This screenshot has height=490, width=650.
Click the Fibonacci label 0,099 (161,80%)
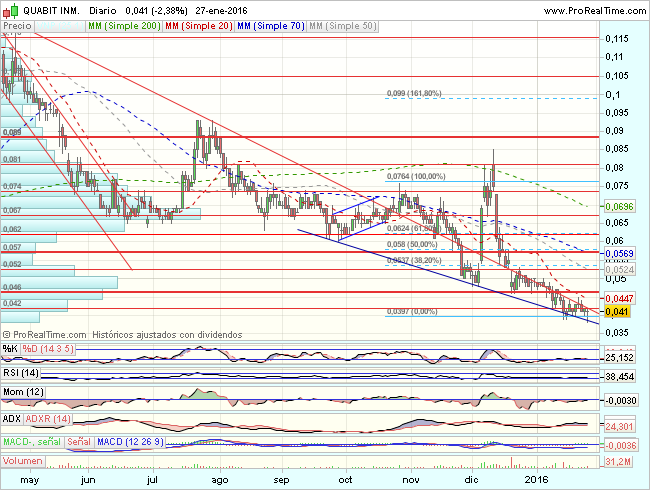click(x=414, y=93)
